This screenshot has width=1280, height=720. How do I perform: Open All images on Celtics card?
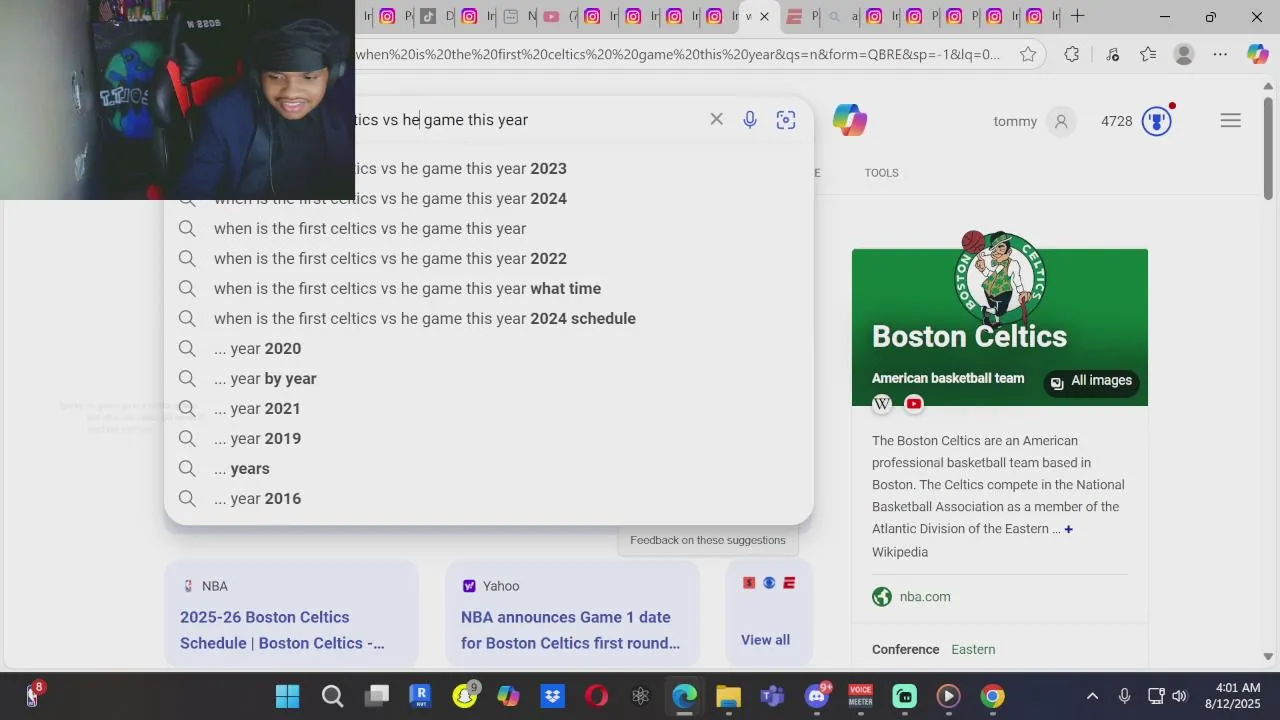[1091, 381]
